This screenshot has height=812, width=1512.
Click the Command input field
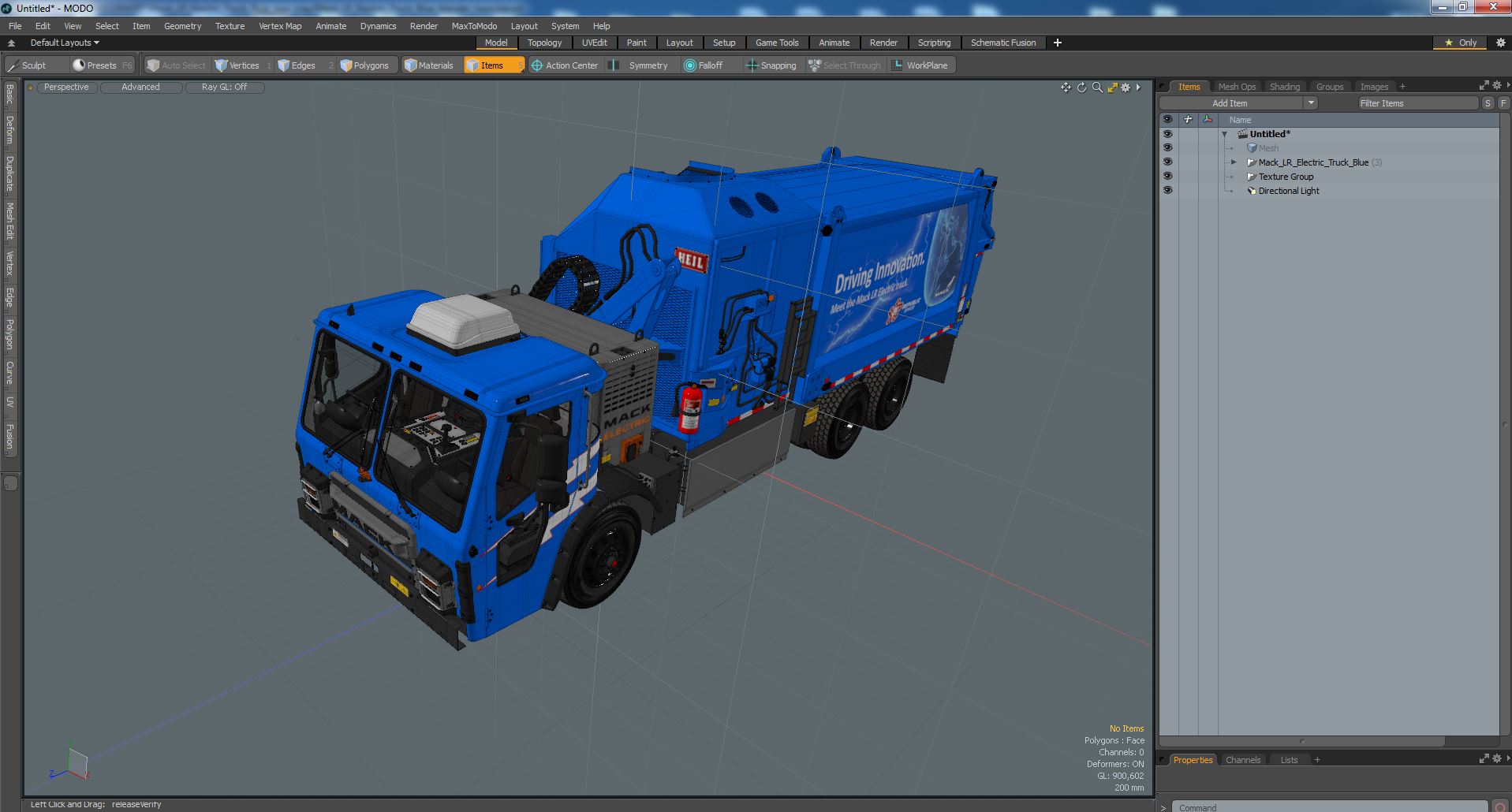pyautogui.click(x=1330, y=806)
